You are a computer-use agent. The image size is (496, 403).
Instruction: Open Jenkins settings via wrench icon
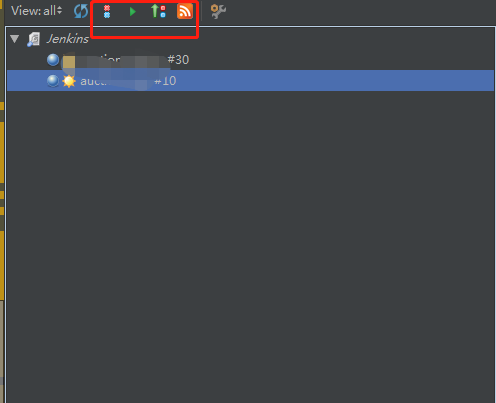coord(218,11)
